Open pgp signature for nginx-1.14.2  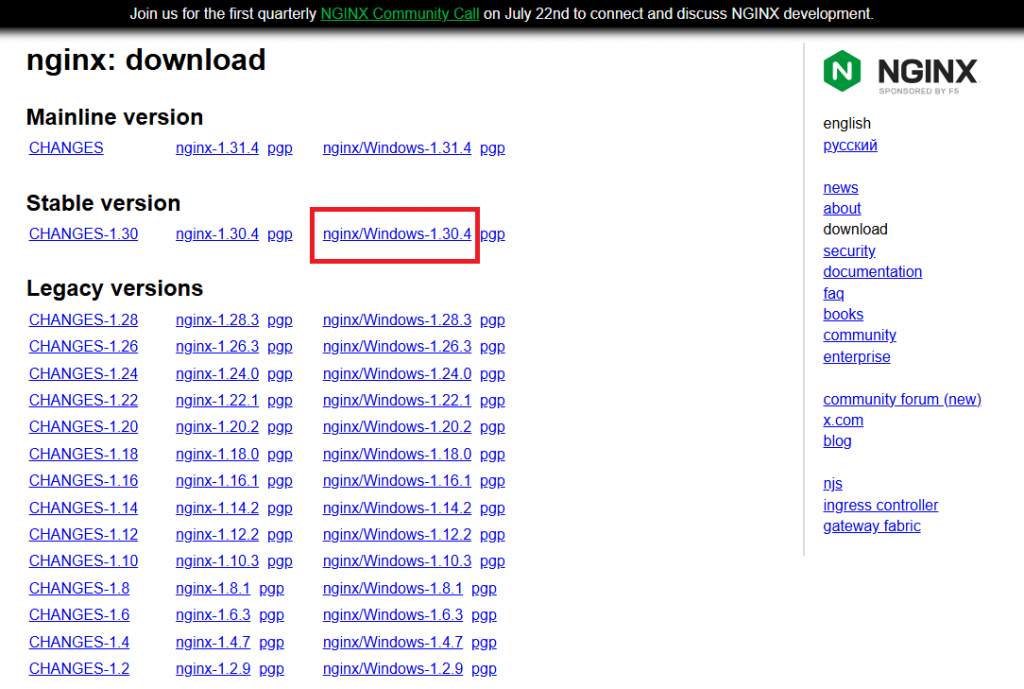click(280, 509)
